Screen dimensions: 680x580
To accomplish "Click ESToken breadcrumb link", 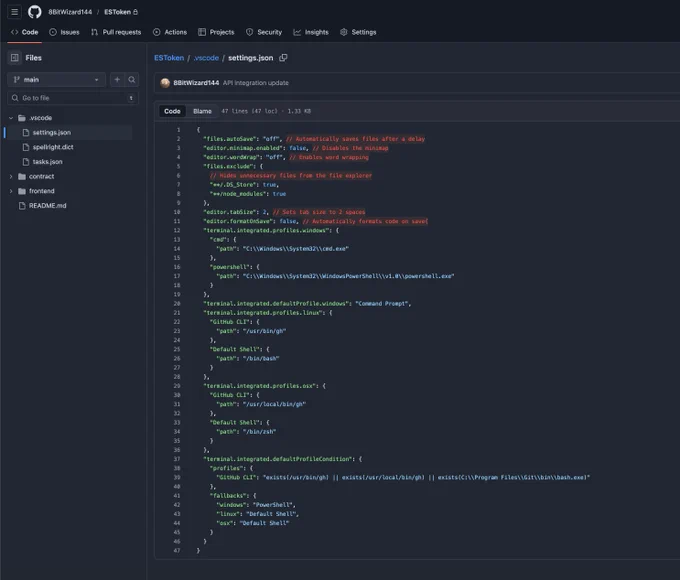I will [x=169, y=58].
